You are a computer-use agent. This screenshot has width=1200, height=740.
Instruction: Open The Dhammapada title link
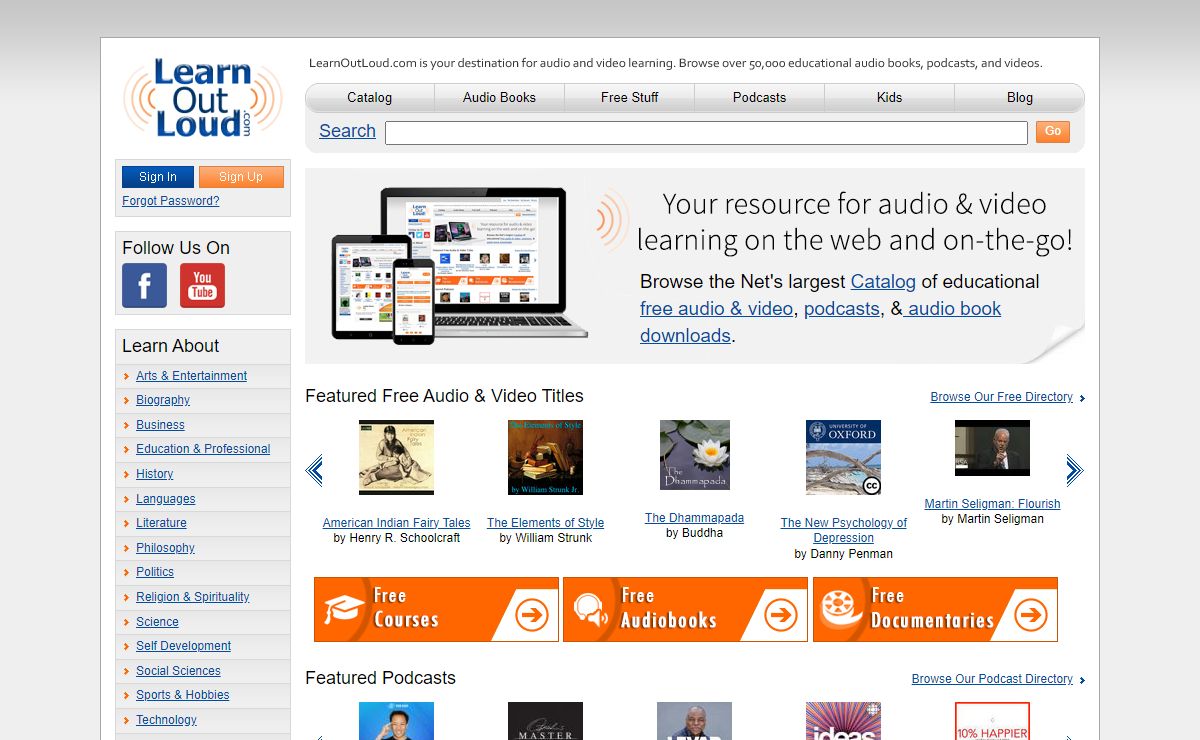694,518
